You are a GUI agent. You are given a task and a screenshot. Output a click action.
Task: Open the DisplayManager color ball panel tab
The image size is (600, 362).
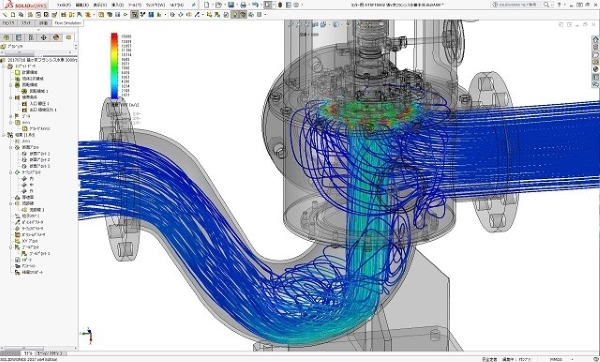pos(56,38)
